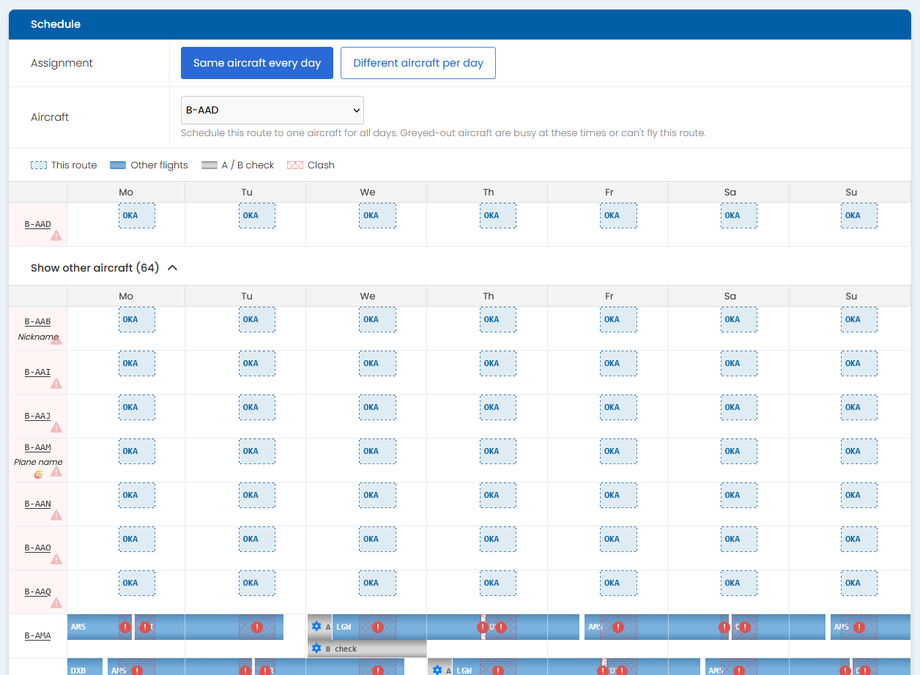The width and height of the screenshot is (920, 675).
Task: Select Same aircraft every day assignment
Action: (x=257, y=63)
